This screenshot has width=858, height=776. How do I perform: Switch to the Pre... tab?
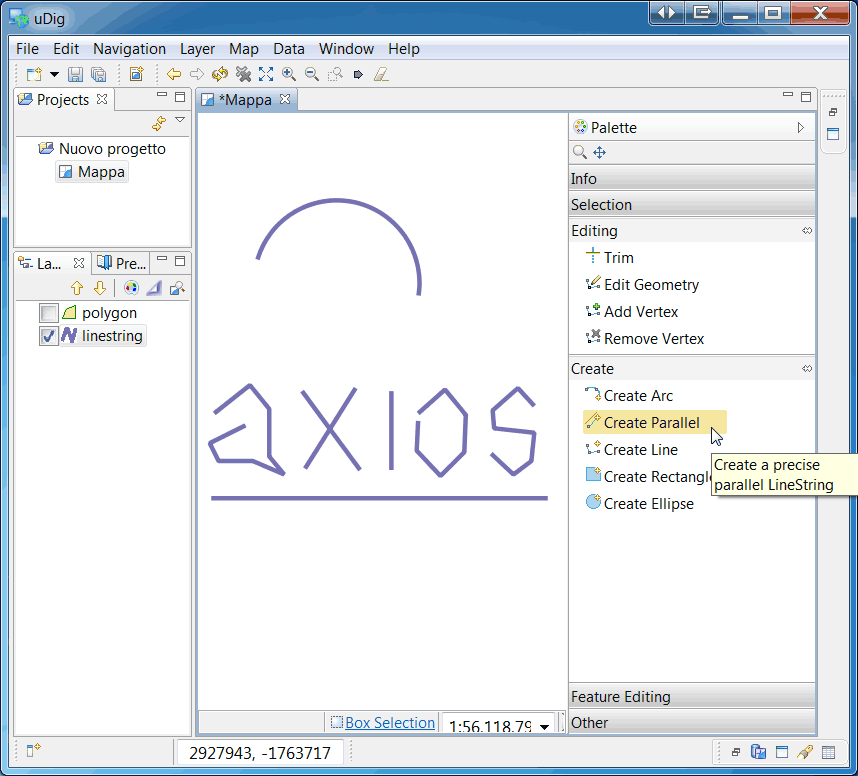(122, 263)
